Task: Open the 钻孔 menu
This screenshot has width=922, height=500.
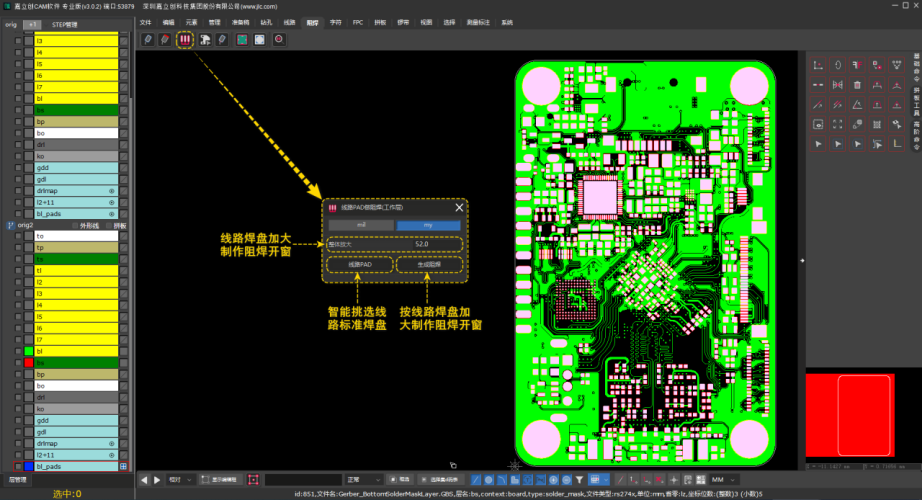Action: click(266, 22)
